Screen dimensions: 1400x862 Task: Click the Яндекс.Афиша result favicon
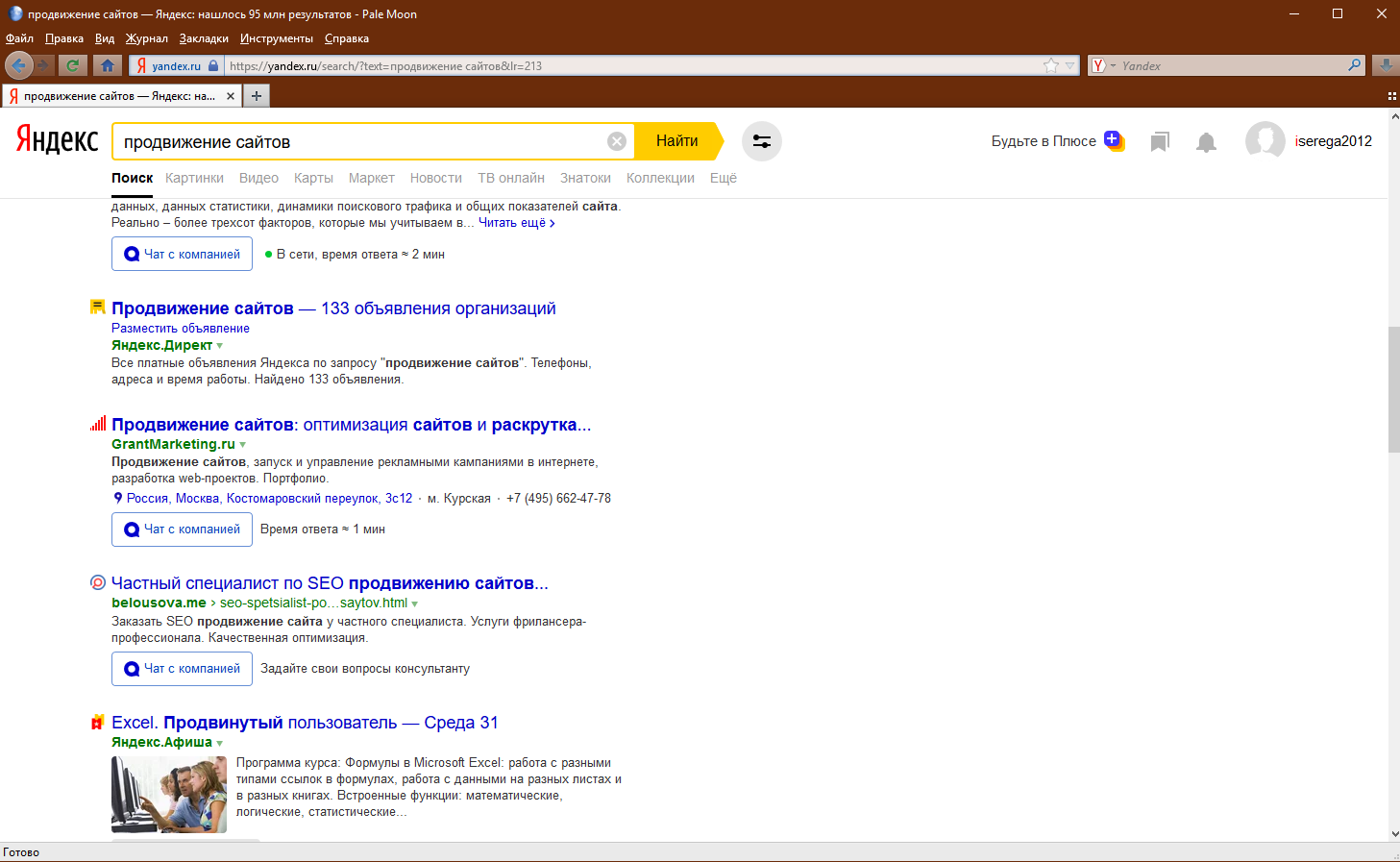pyautogui.click(x=97, y=723)
